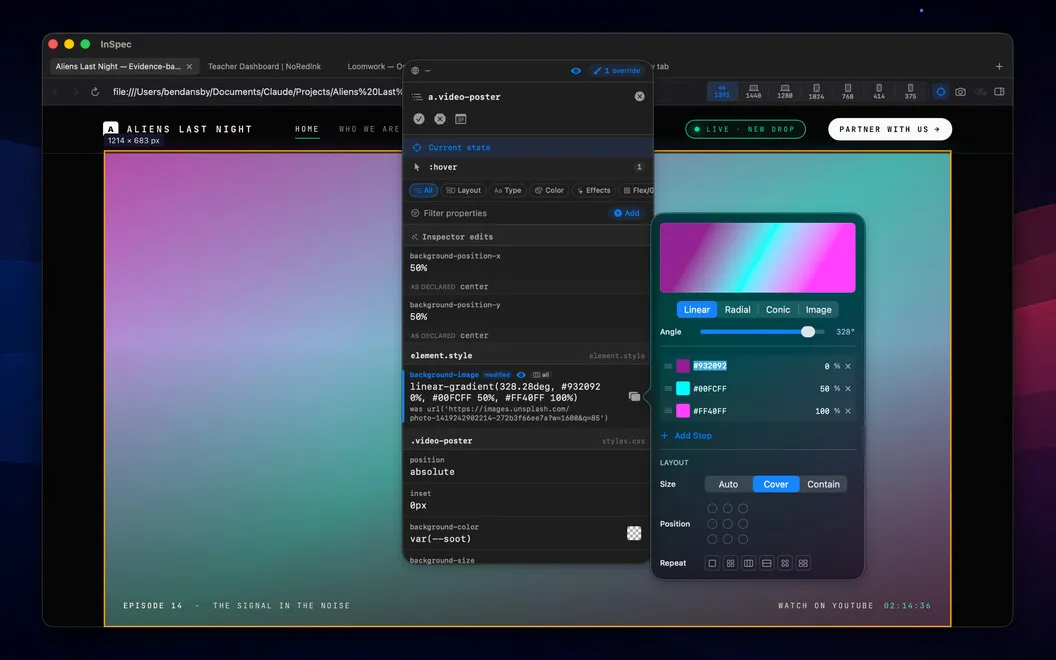The image size is (1056, 660).
Task: Close the a.video-poster selection
Action: [x=640, y=96]
